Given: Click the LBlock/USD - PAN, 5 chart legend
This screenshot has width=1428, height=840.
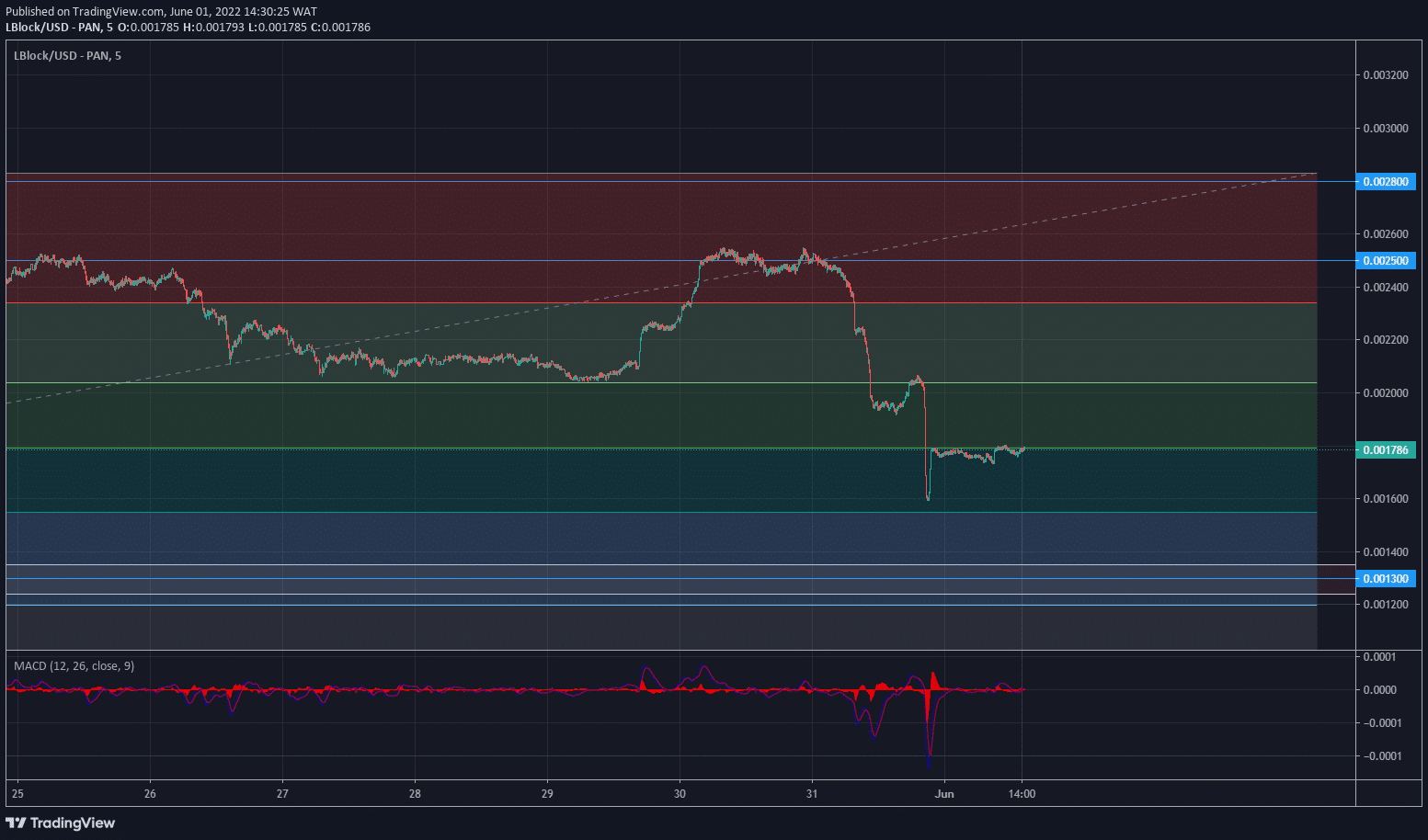Looking at the screenshot, I should pyautogui.click(x=67, y=56).
